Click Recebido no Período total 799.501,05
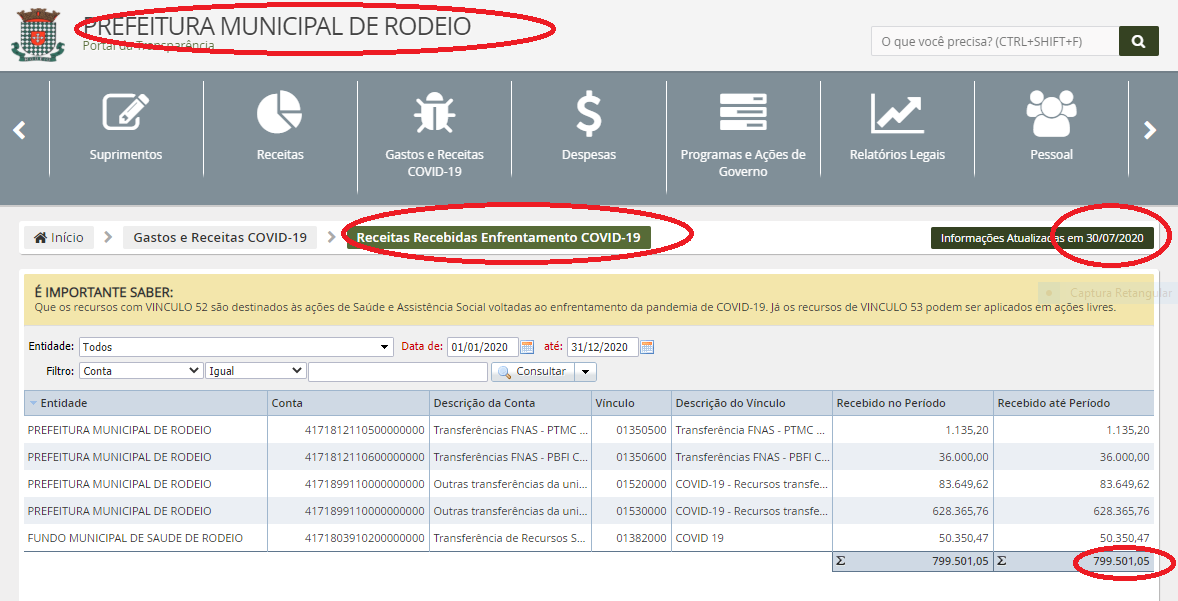1178x601 pixels. pos(961,561)
